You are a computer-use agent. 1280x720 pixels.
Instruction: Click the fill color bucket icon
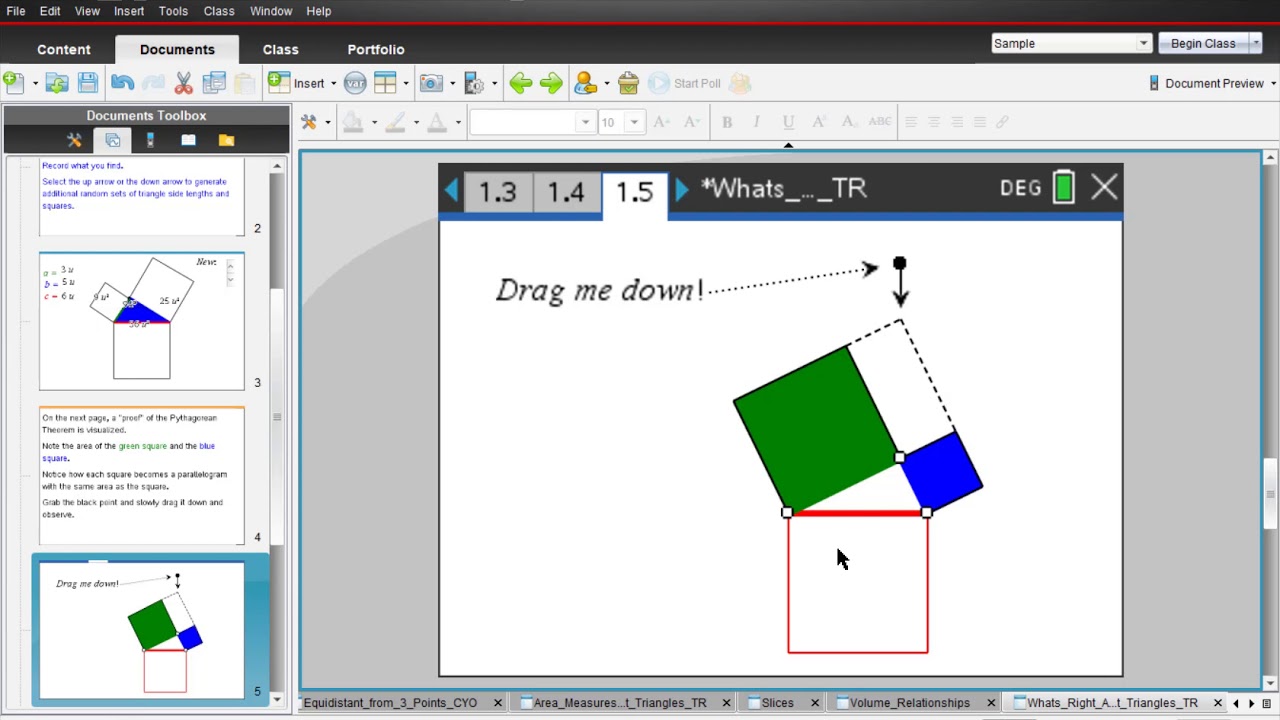pyautogui.click(x=352, y=122)
